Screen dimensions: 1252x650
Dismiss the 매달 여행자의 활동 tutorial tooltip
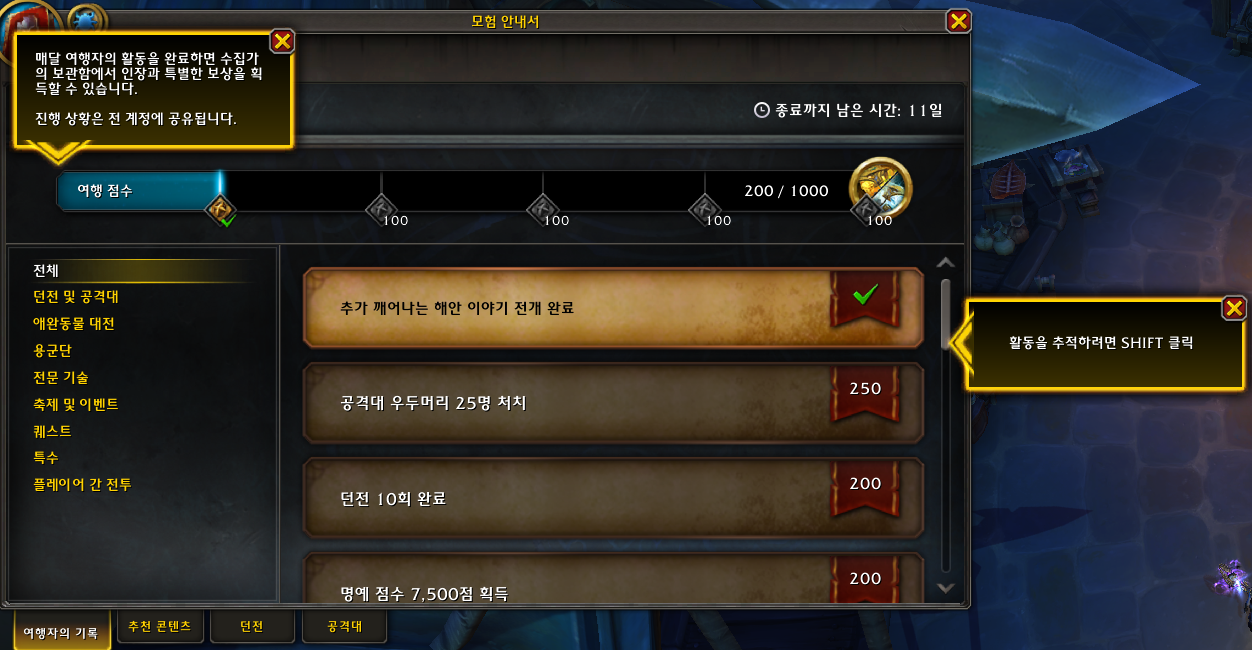tap(283, 40)
